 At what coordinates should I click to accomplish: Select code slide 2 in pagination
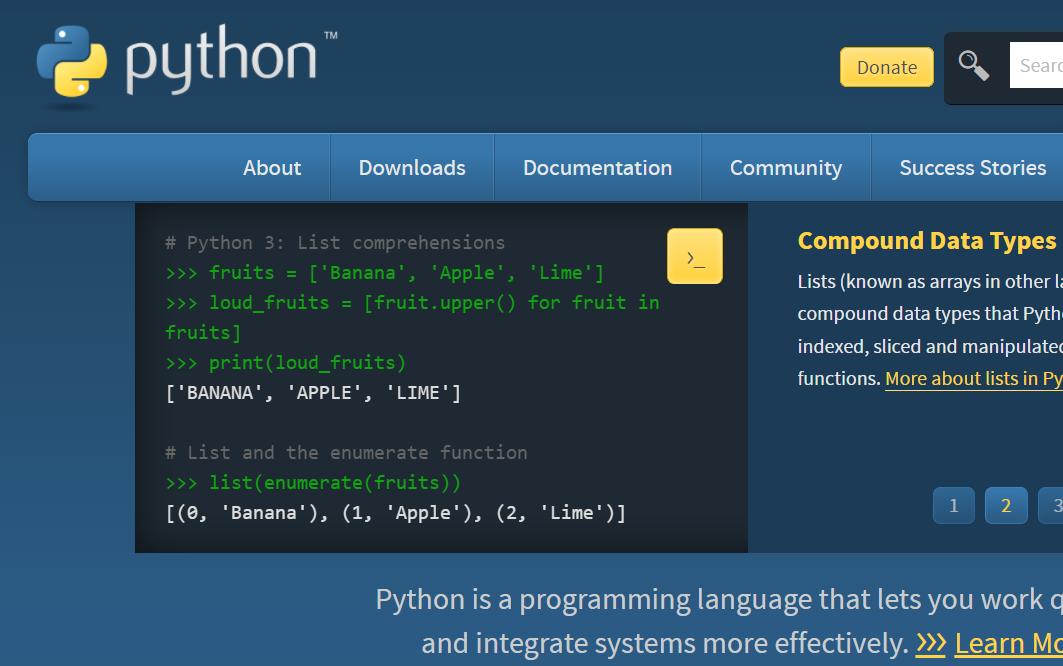(x=1006, y=506)
